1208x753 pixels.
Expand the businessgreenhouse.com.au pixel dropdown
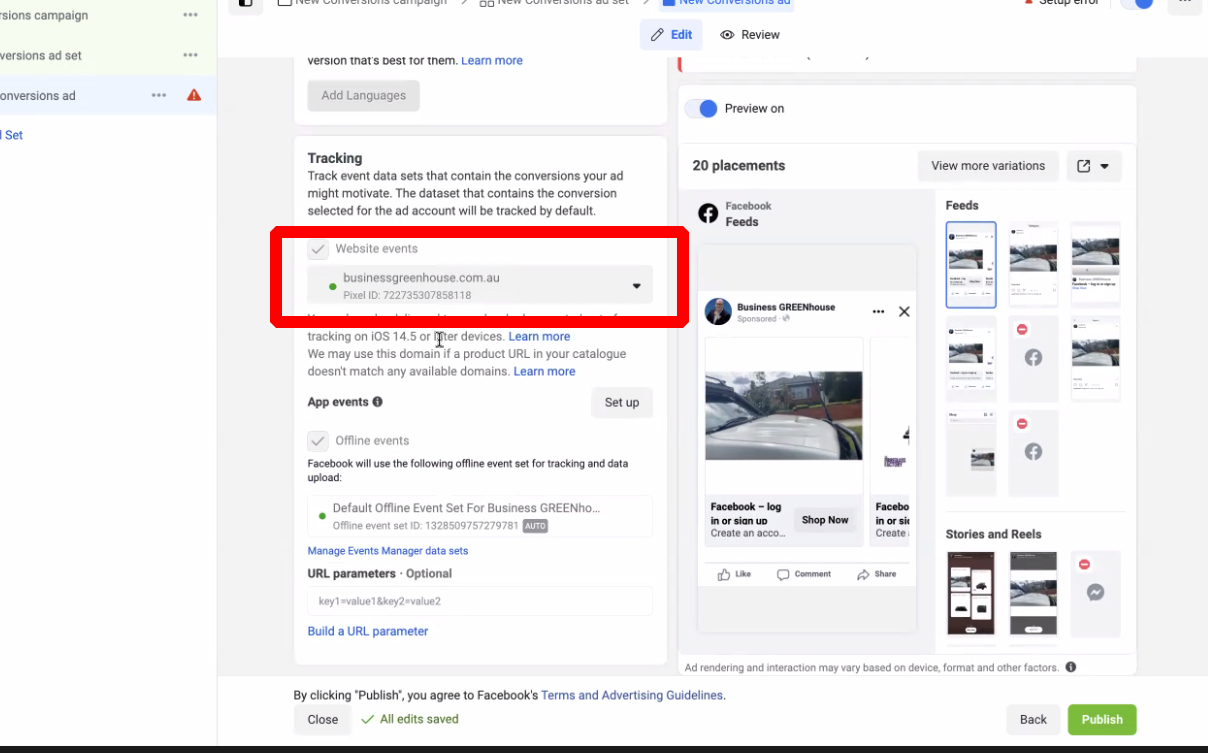tap(636, 286)
